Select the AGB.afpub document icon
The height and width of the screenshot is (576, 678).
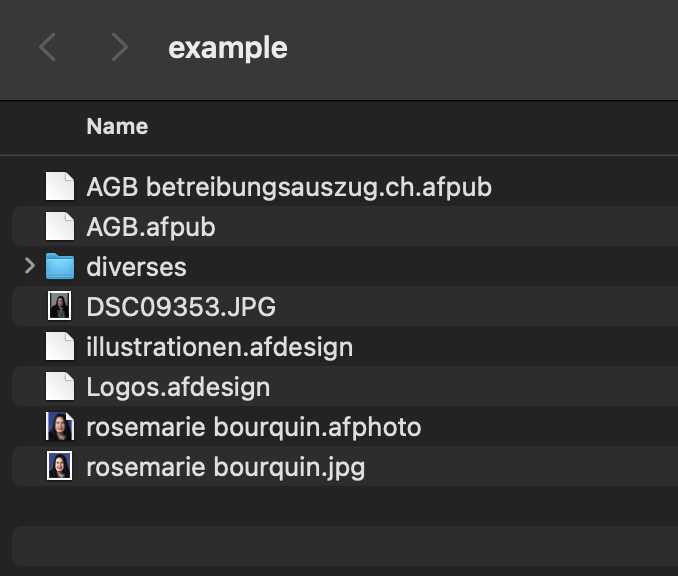tap(60, 226)
